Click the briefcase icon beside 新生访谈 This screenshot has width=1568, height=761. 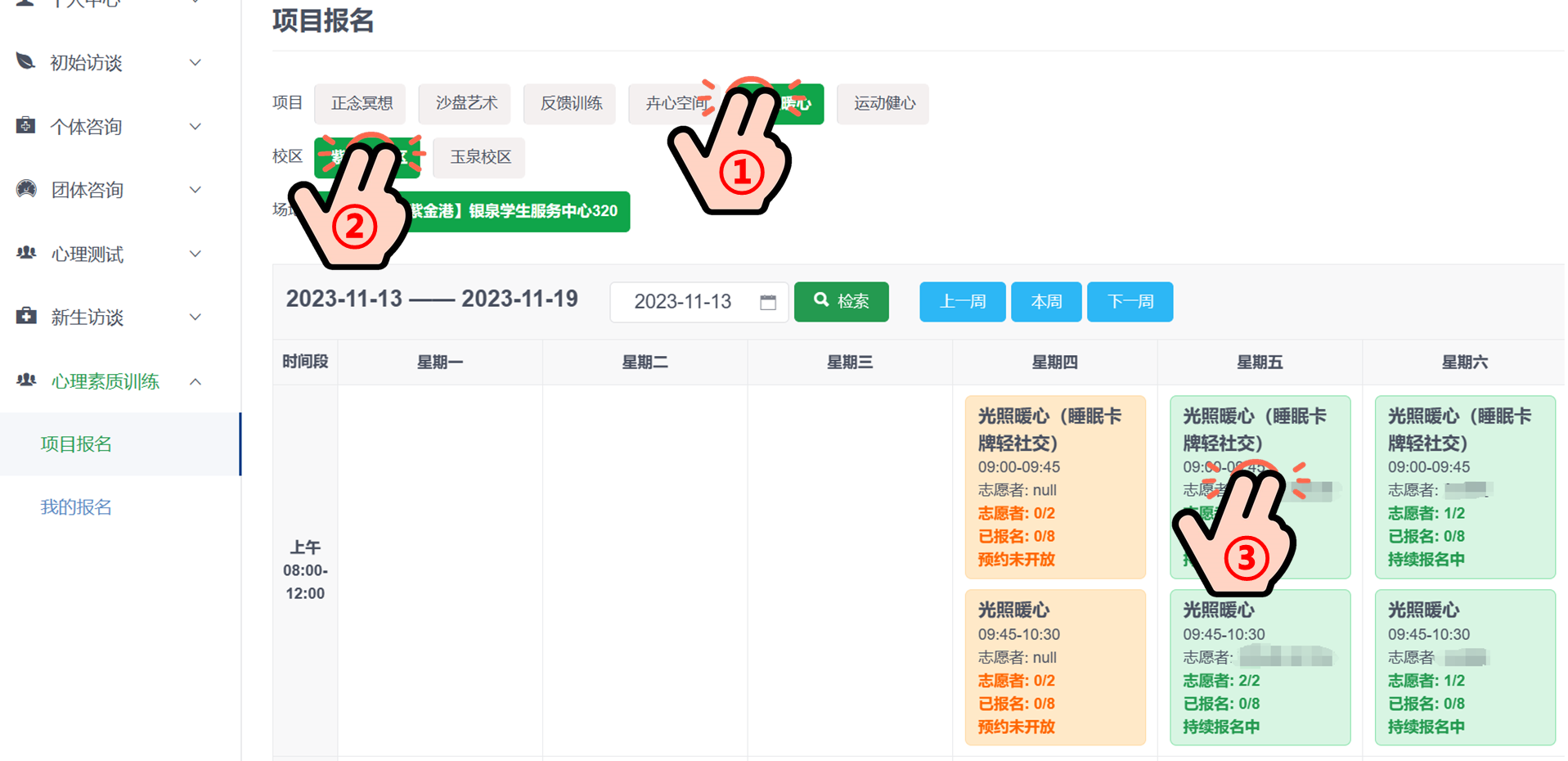pos(26,316)
